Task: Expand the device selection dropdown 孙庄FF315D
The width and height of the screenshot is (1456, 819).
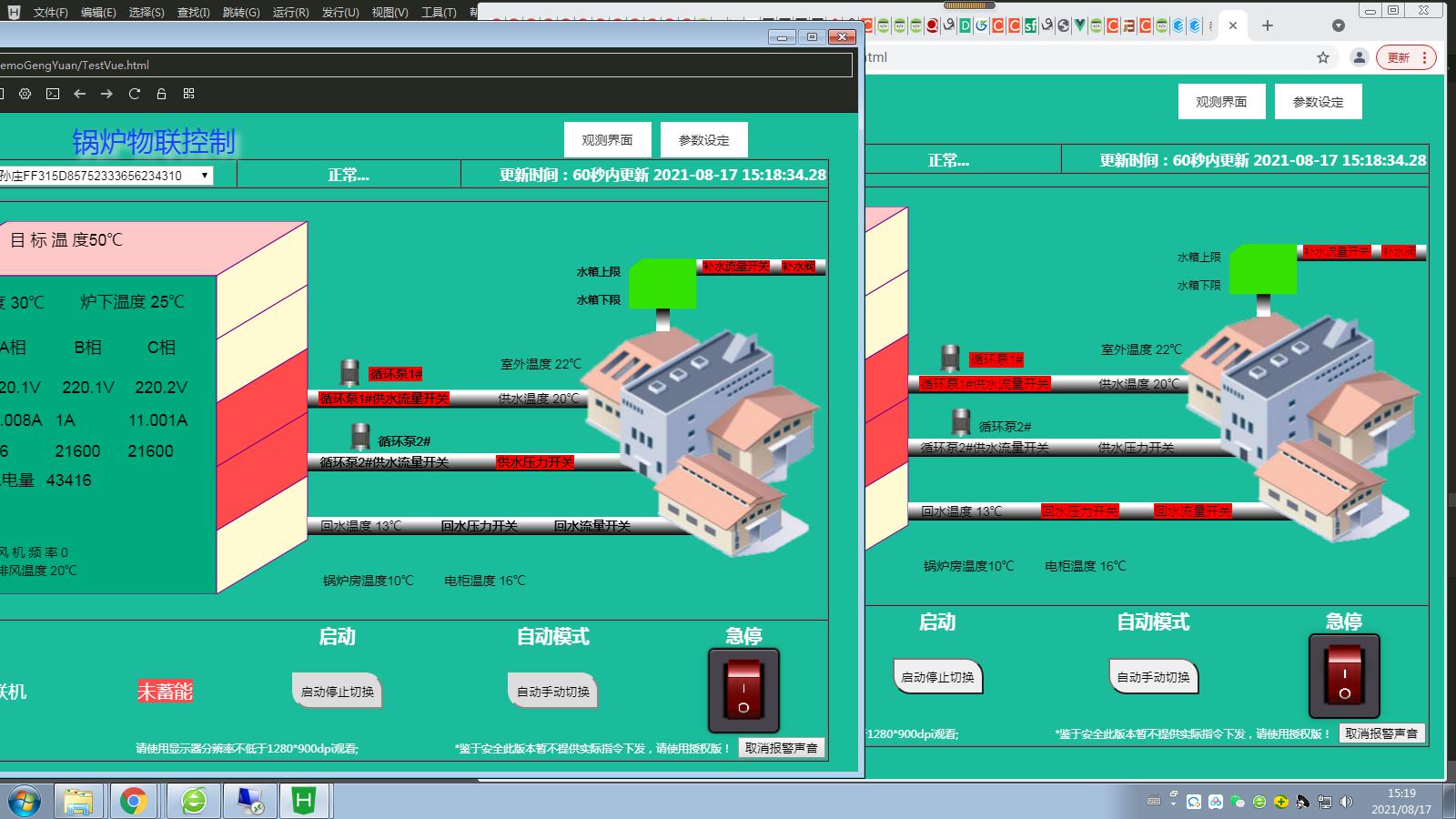Action: click(x=205, y=176)
